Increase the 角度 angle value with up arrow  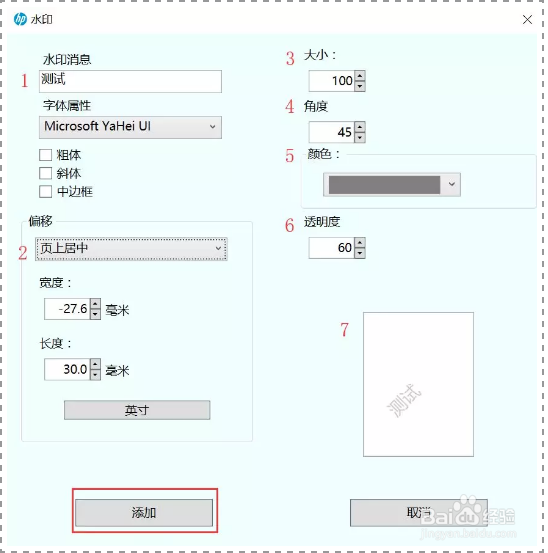360,127
